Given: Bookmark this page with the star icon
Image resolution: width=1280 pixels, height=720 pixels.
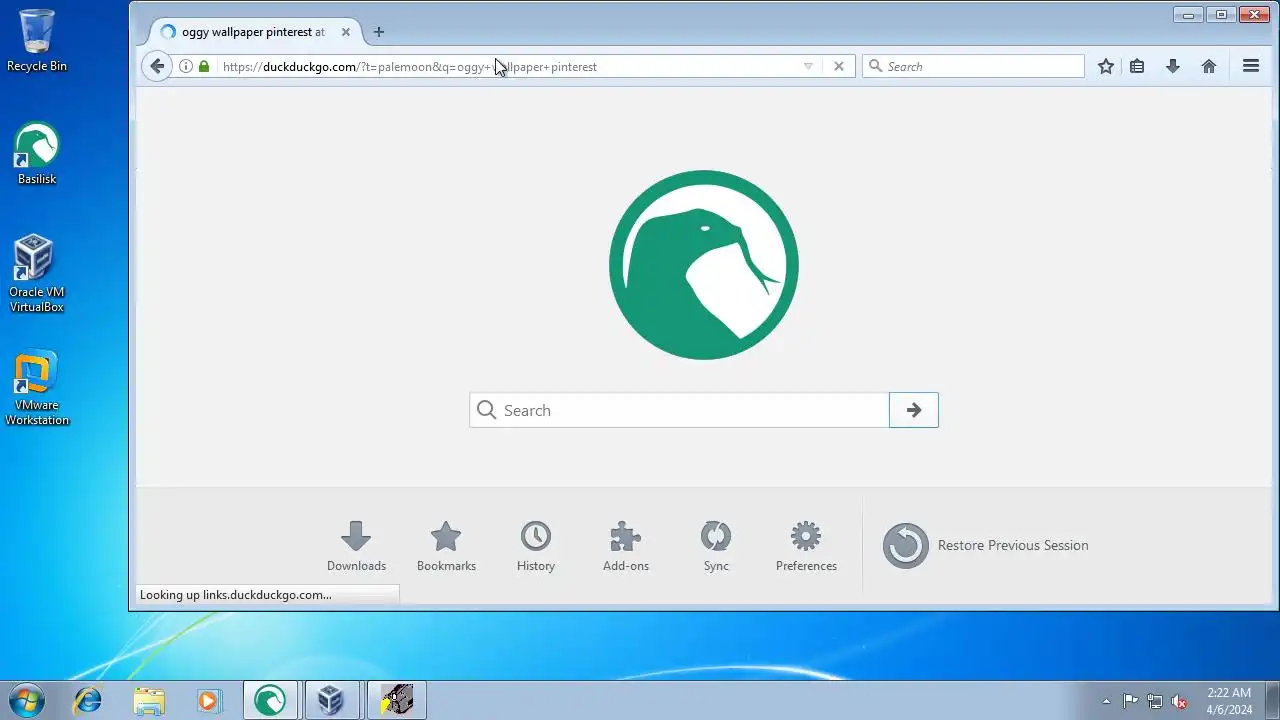Looking at the screenshot, I should (x=1106, y=66).
